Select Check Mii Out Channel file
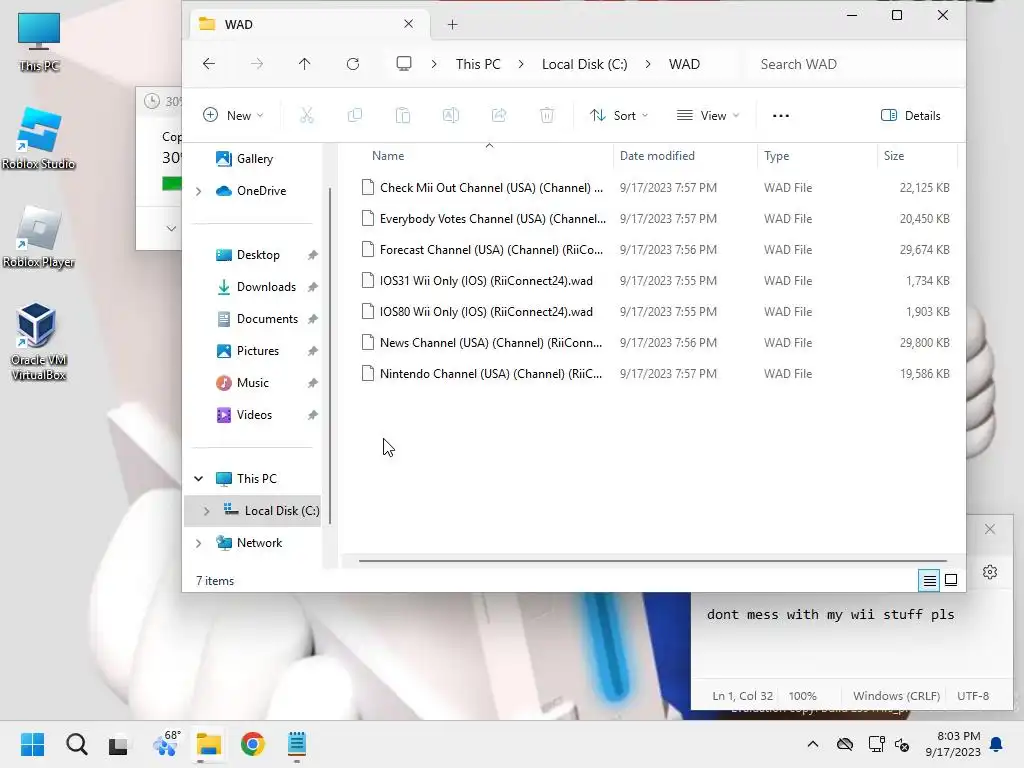Screen dimensions: 1024x768 656,187
